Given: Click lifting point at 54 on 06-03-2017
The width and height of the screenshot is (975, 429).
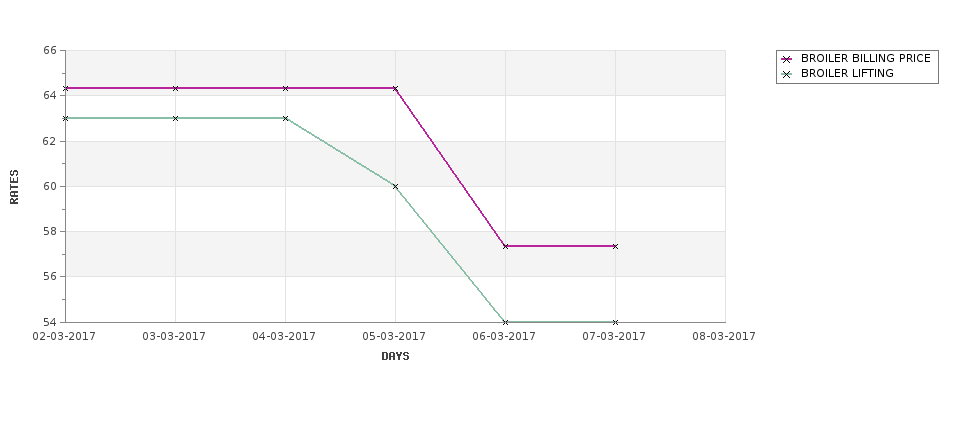Looking at the screenshot, I should coord(506,322).
